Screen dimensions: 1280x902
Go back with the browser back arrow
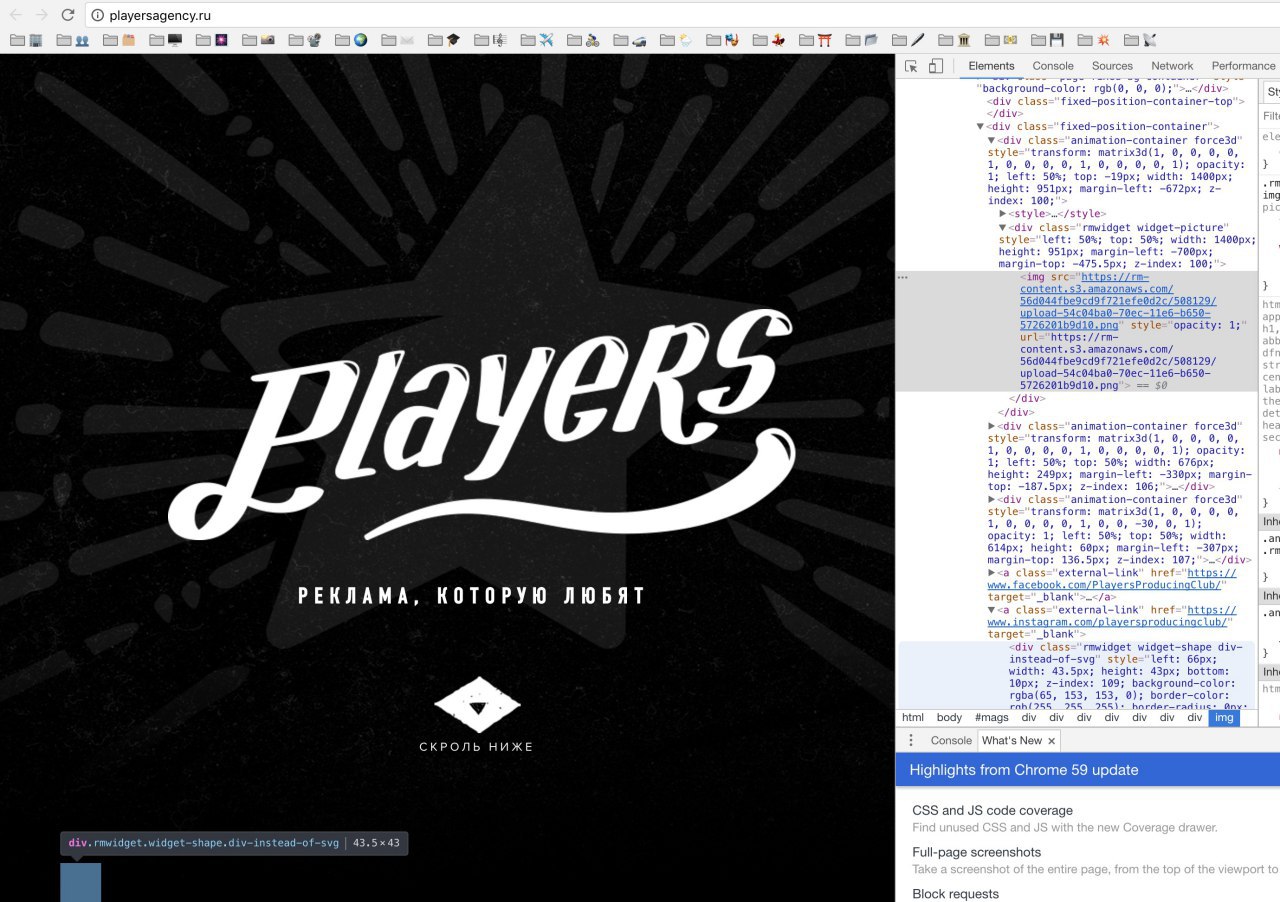click(15, 15)
